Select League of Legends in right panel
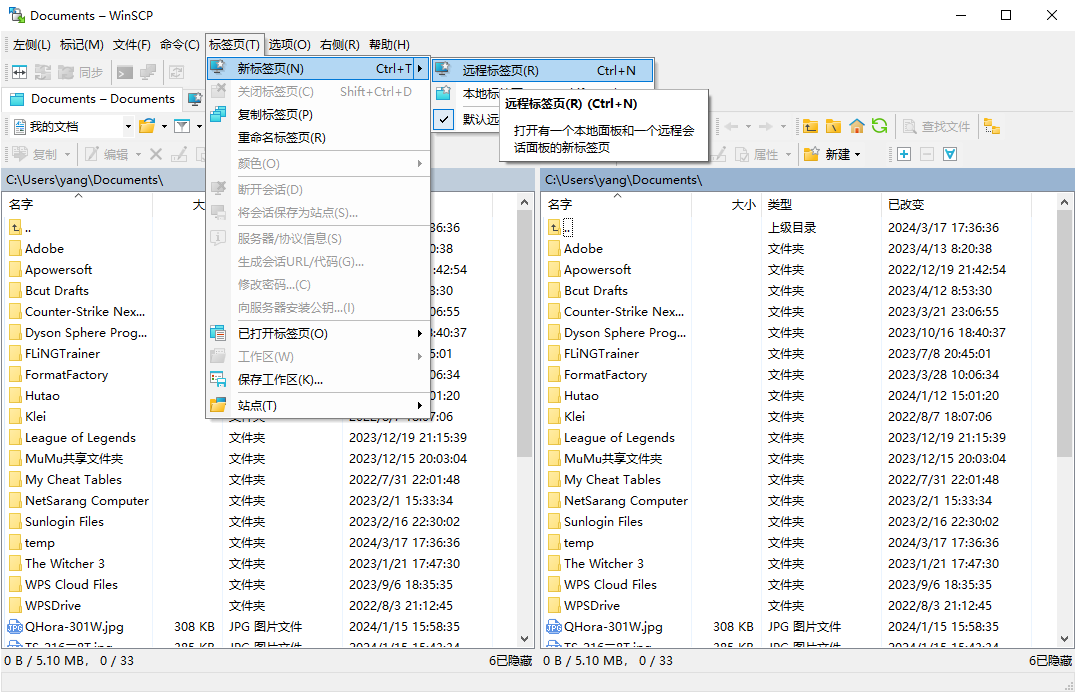Screen dimensions: 1076x693 tap(619, 438)
